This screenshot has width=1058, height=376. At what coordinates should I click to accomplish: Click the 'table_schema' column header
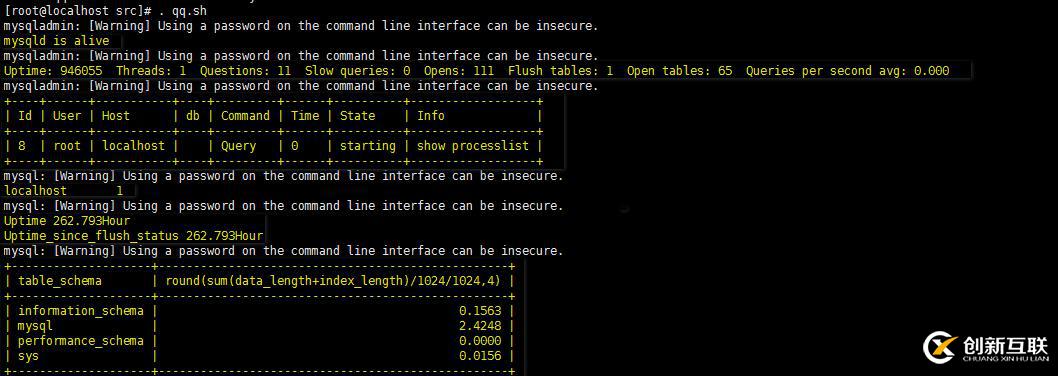click(60, 280)
